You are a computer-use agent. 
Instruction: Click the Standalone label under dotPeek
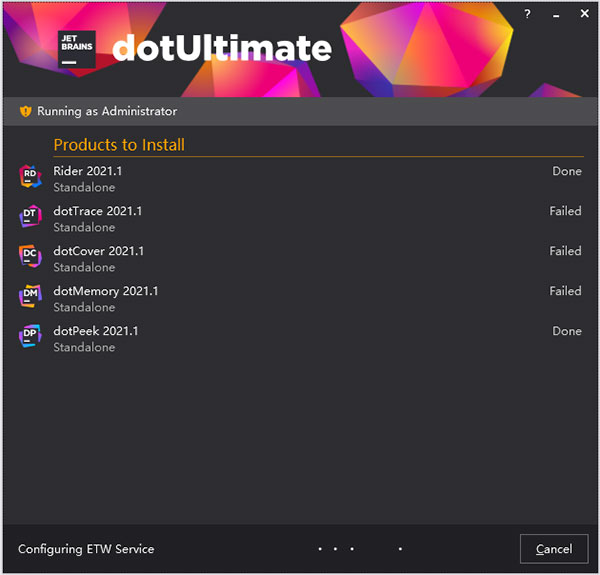tap(84, 347)
